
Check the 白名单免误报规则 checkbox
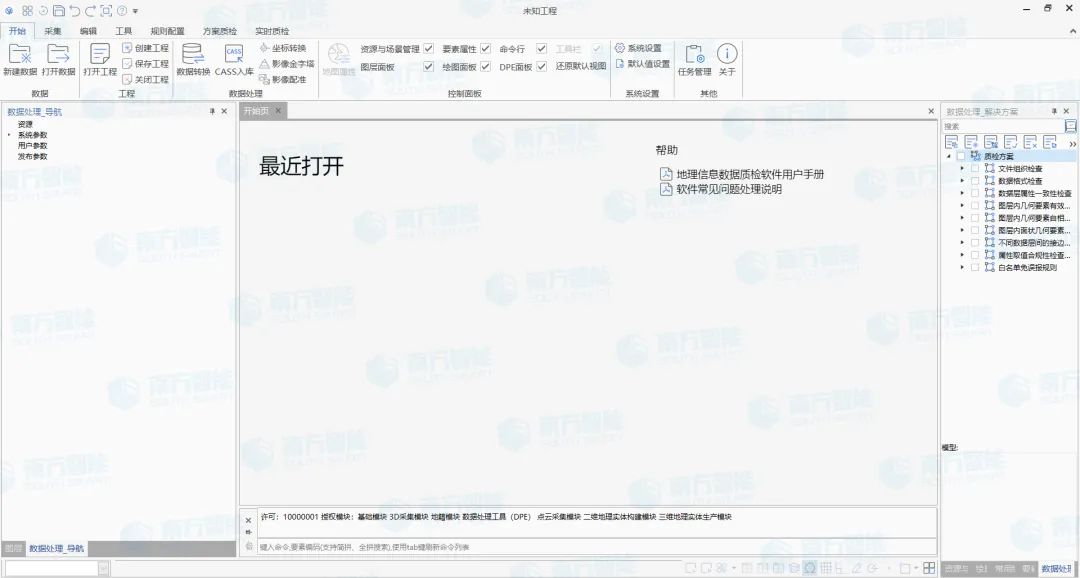pos(975,267)
